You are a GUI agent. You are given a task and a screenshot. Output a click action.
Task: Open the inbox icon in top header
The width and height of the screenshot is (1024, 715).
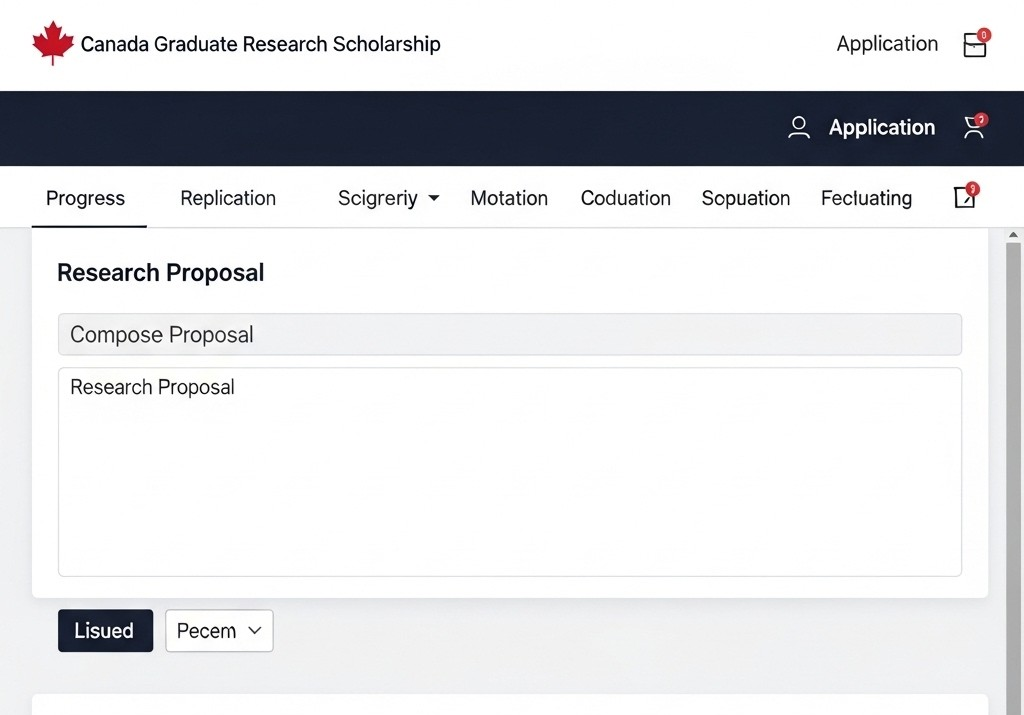click(x=976, y=44)
